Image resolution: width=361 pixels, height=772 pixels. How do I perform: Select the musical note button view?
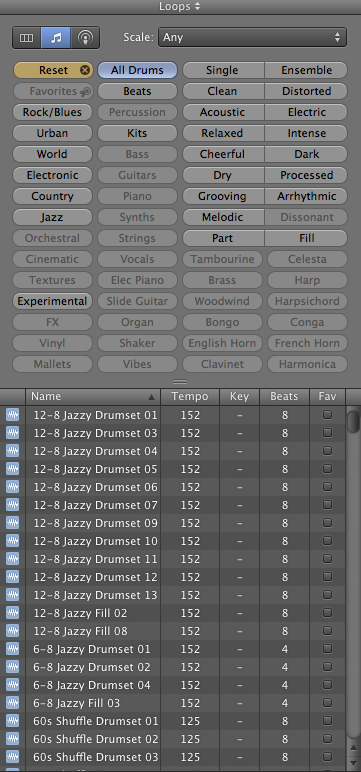pos(56,38)
